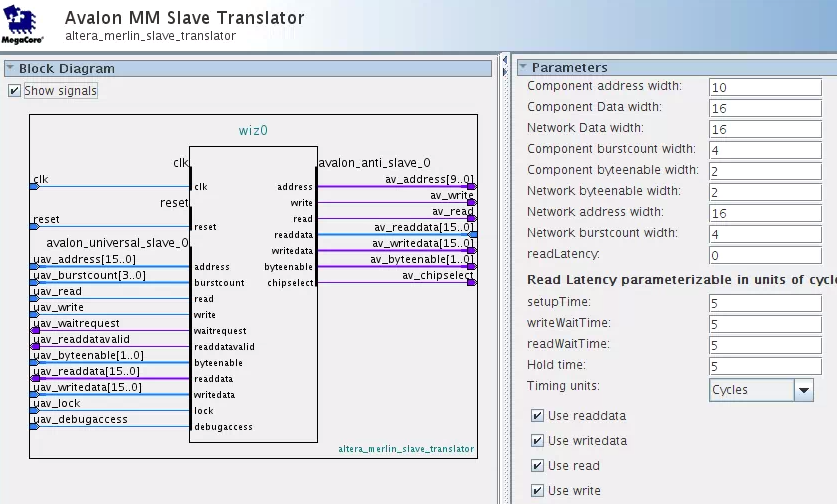Image resolution: width=837 pixels, height=504 pixels.
Task: Toggle the Use write checkbox
Action: click(537, 490)
